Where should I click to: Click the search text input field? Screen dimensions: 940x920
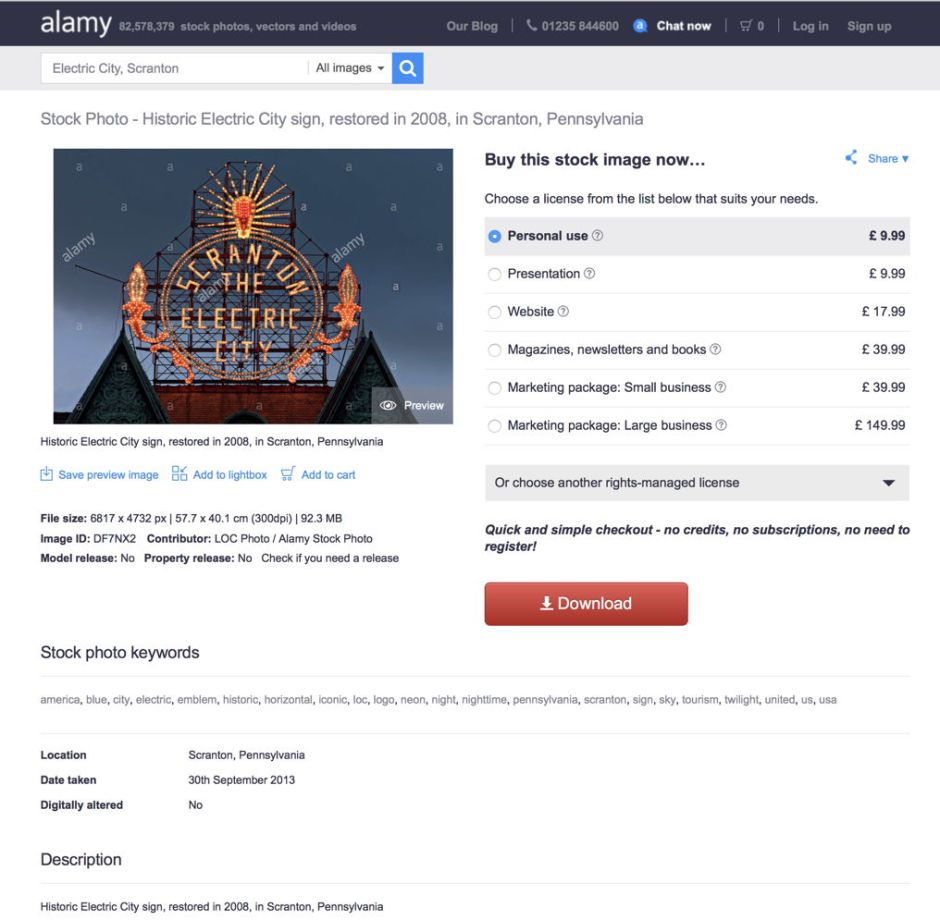tap(175, 68)
